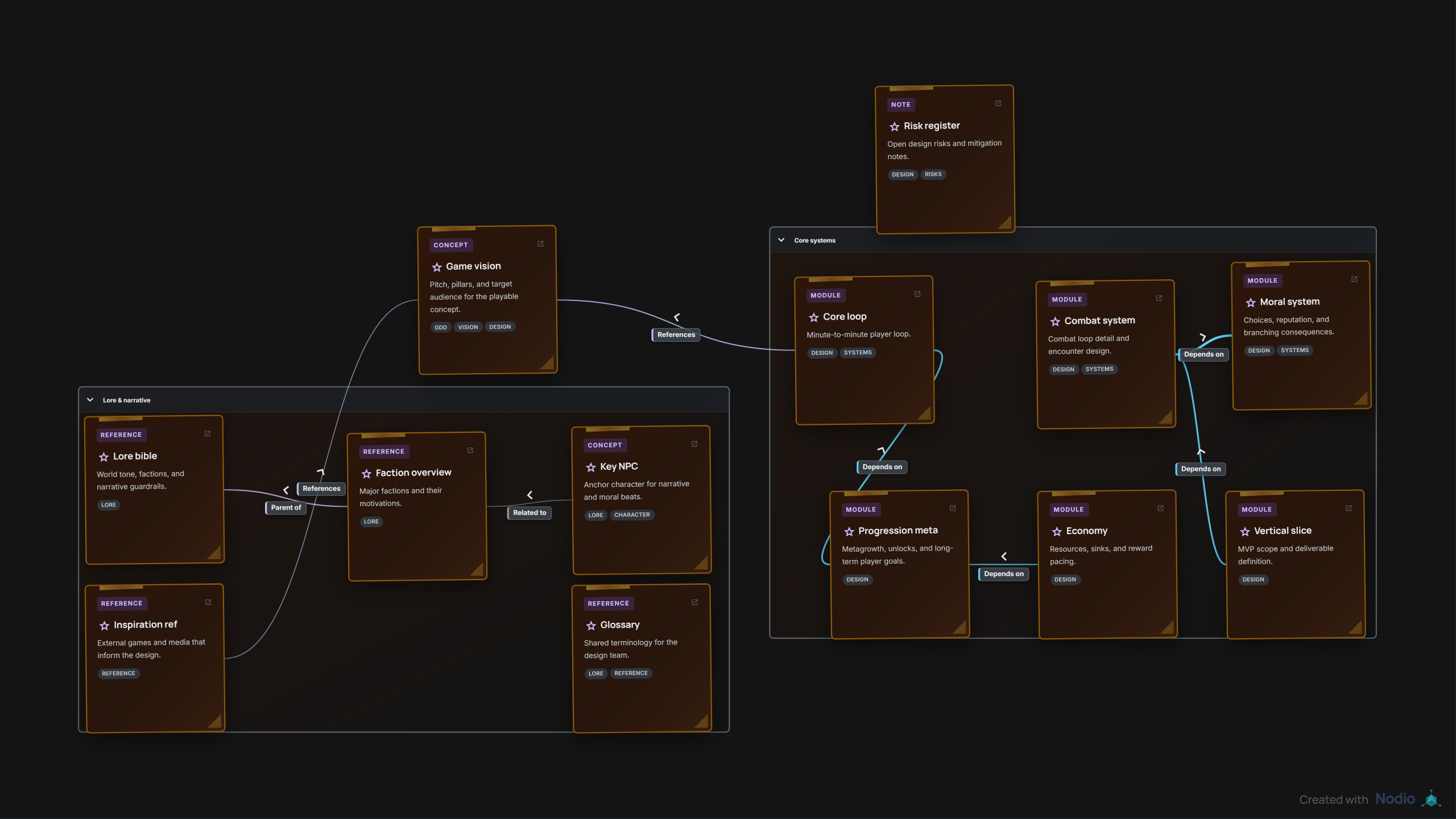The height and width of the screenshot is (819, 1456).
Task: Click MODULE badge on Economy card
Action: [x=1068, y=510]
